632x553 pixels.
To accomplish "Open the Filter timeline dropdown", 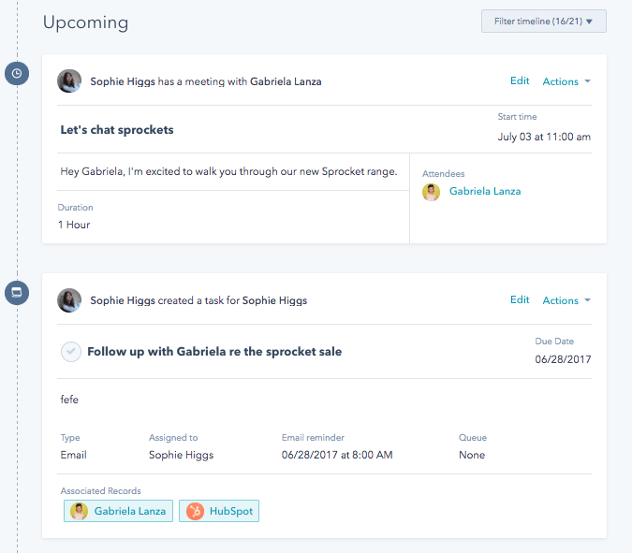I will tap(543, 20).
